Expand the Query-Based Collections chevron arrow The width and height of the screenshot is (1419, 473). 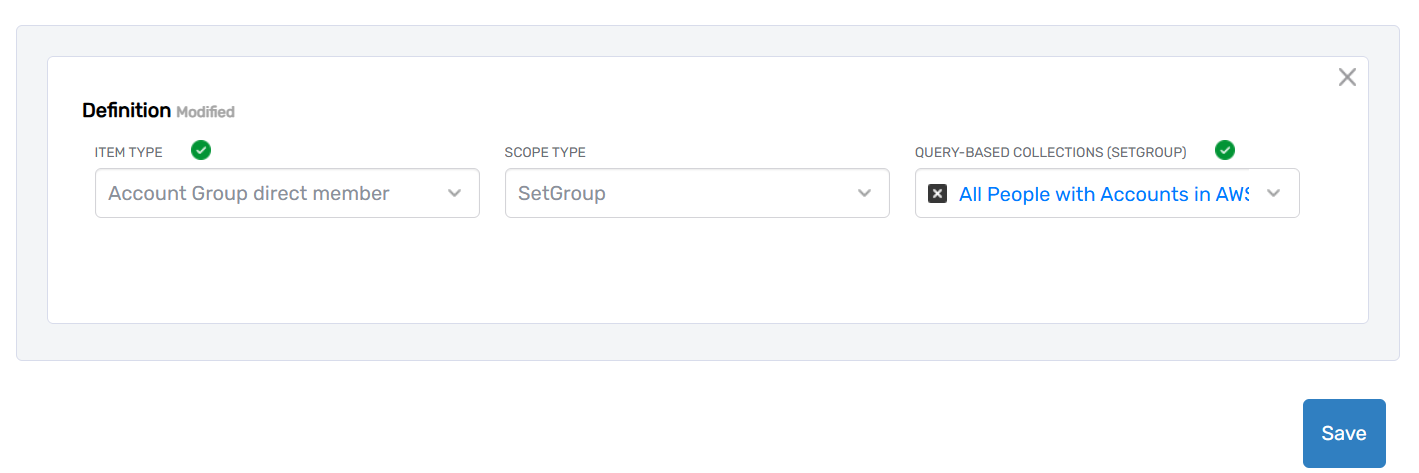(1274, 193)
